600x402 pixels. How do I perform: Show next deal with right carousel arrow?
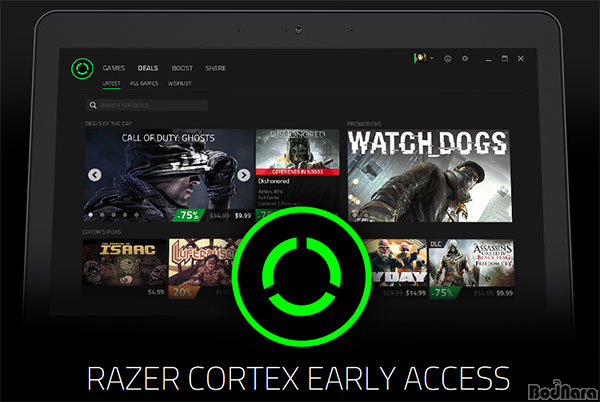pos(243,175)
